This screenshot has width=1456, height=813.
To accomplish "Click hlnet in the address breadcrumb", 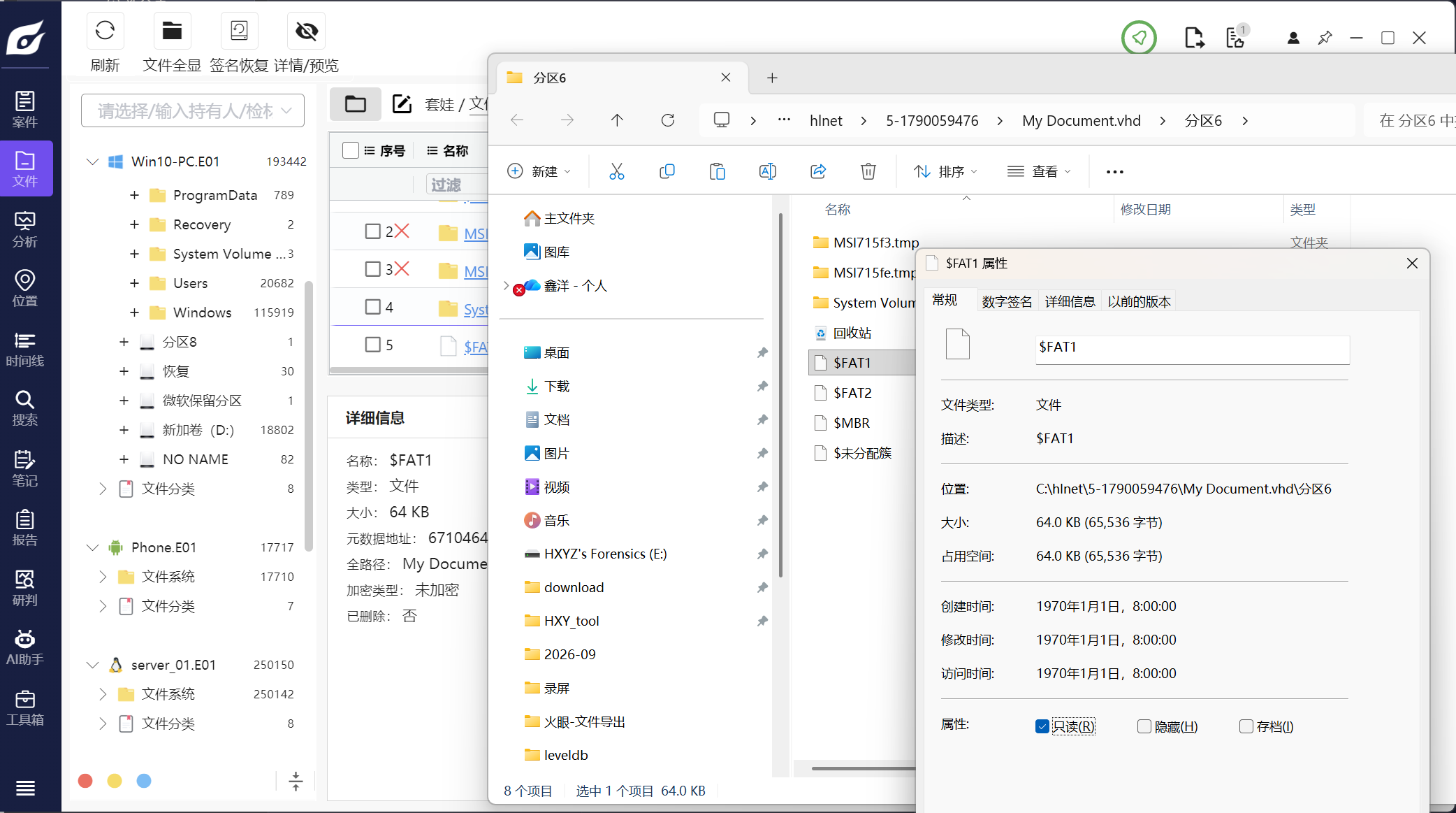I will click(826, 120).
